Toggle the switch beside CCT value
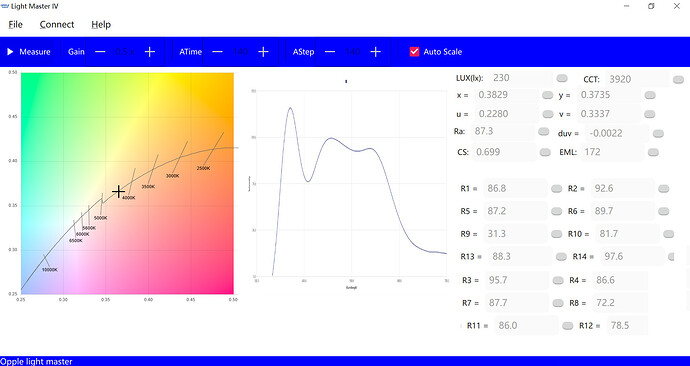Viewport: 690px width, 366px height. coord(679,80)
